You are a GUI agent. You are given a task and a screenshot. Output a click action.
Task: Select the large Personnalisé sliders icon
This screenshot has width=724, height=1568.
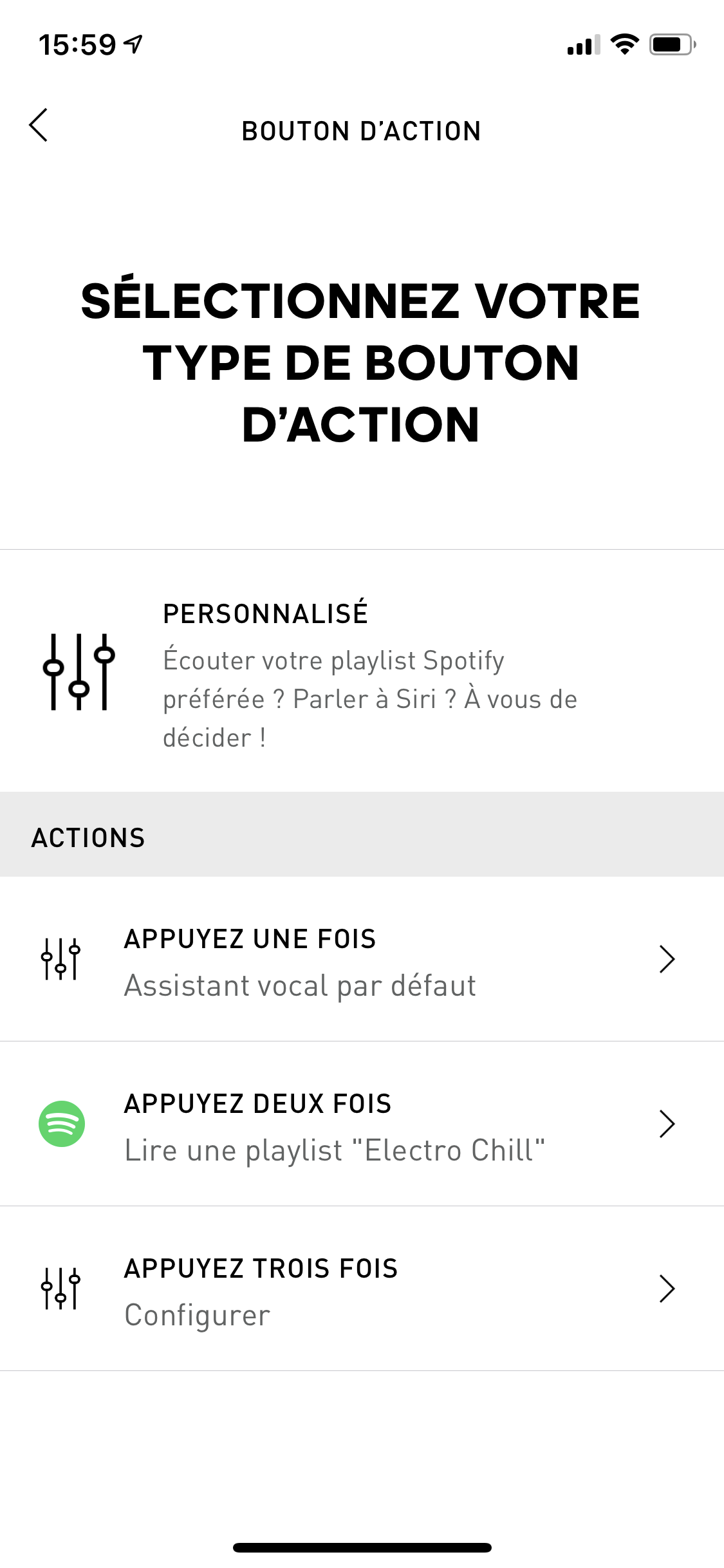79,672
